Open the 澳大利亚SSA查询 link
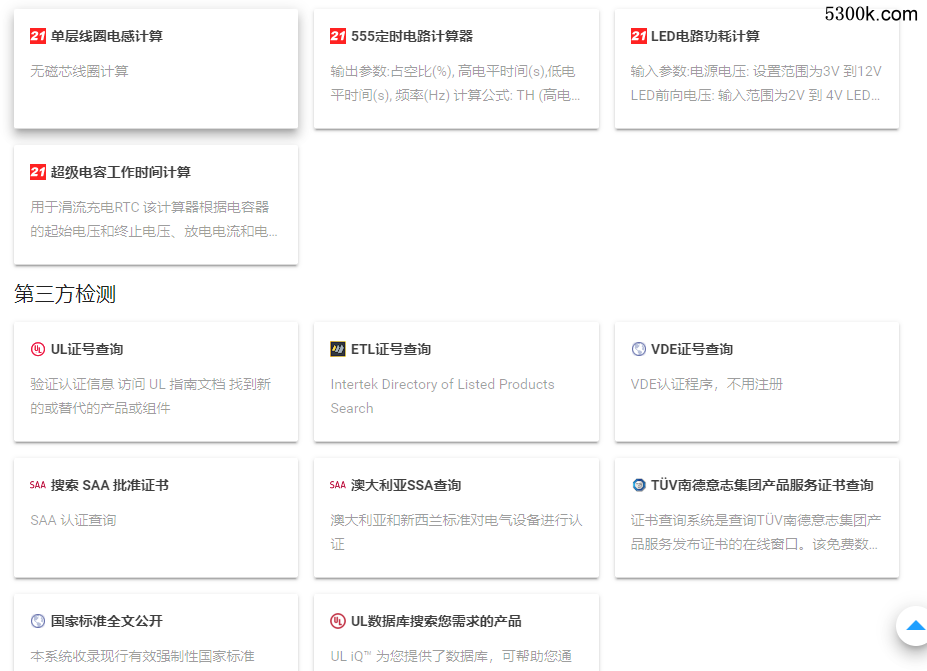The image size is (927, 671). [406, 485]
